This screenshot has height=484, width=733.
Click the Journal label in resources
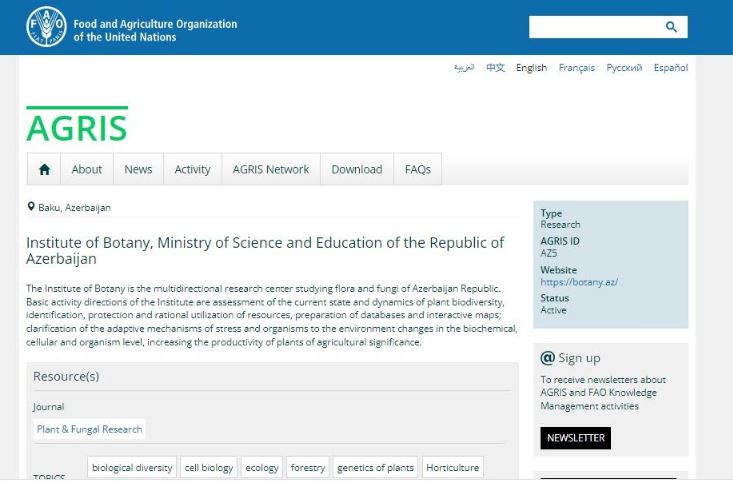(x=48, y=407)
